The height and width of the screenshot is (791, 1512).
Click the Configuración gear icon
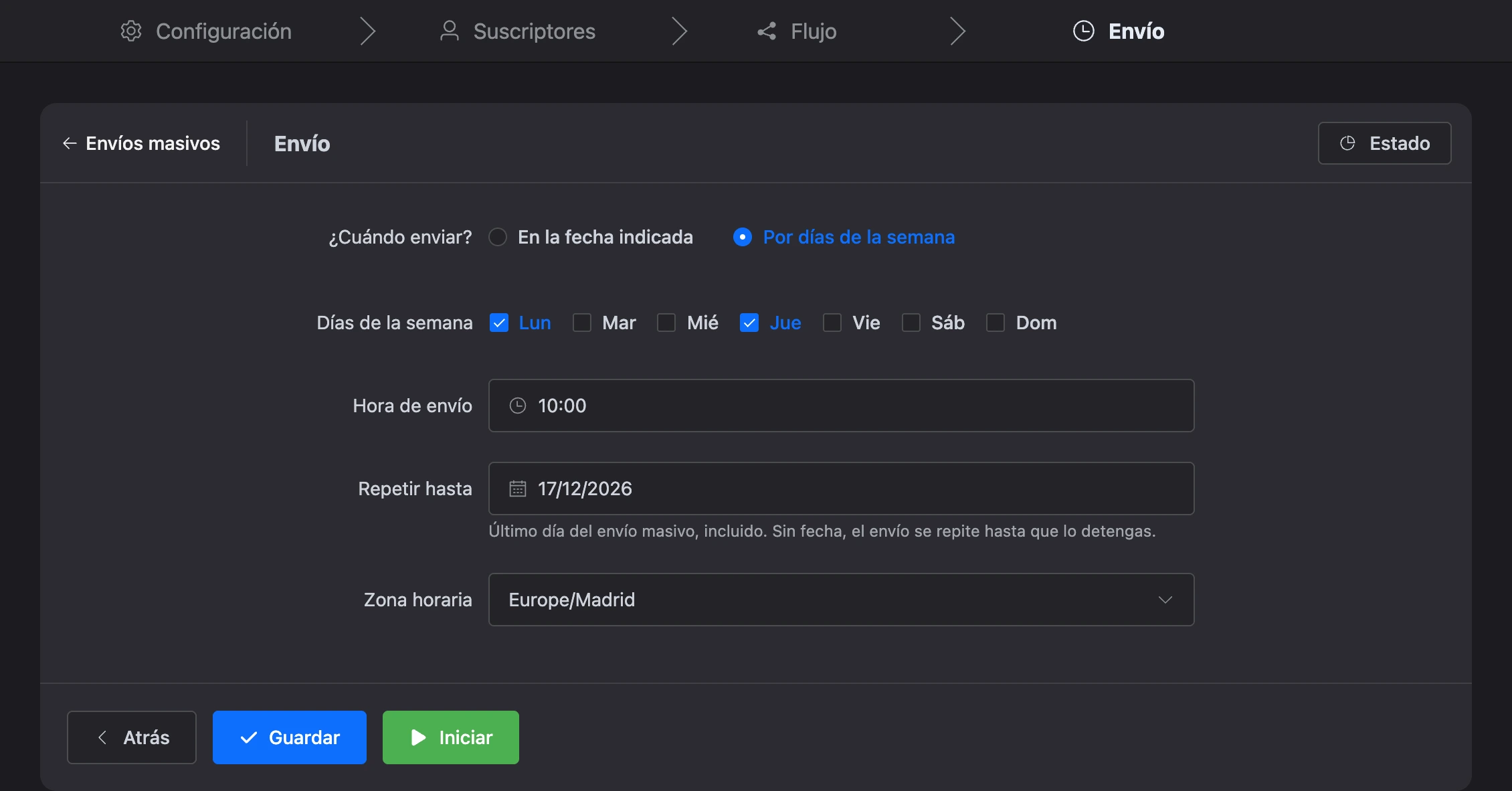(x=131, y=31)
